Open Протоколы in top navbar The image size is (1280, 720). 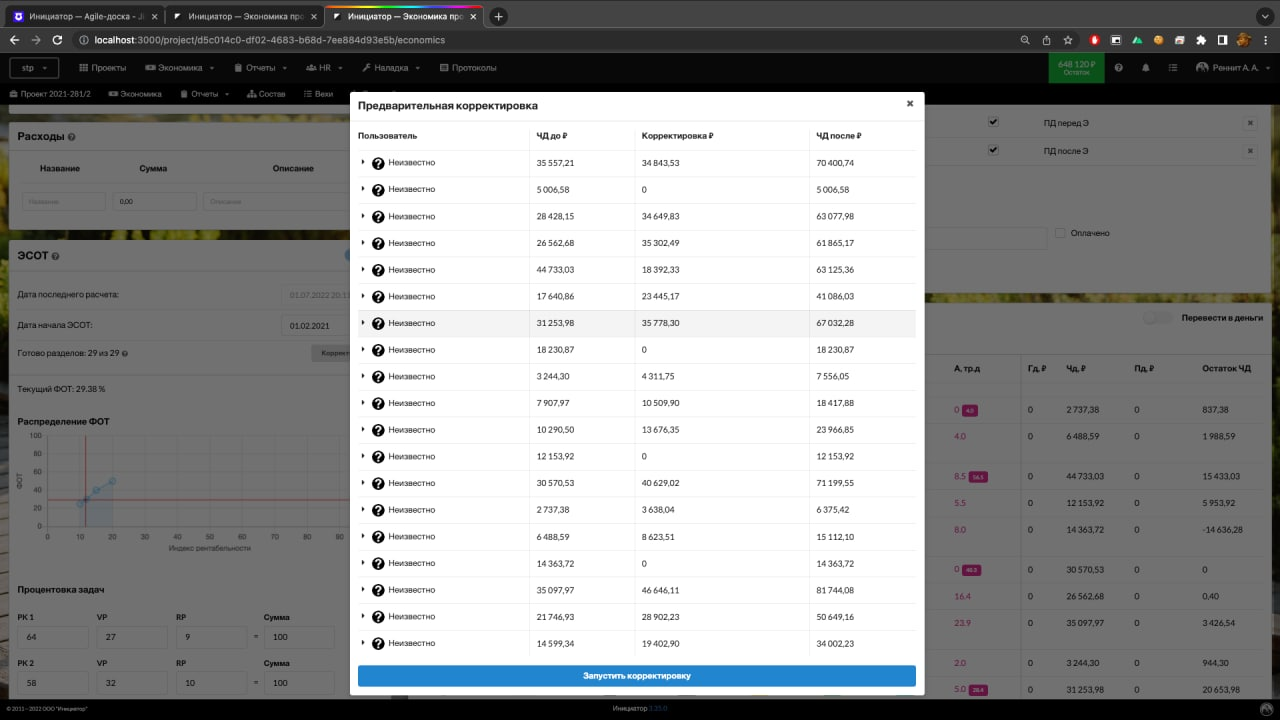pos(468,68)
